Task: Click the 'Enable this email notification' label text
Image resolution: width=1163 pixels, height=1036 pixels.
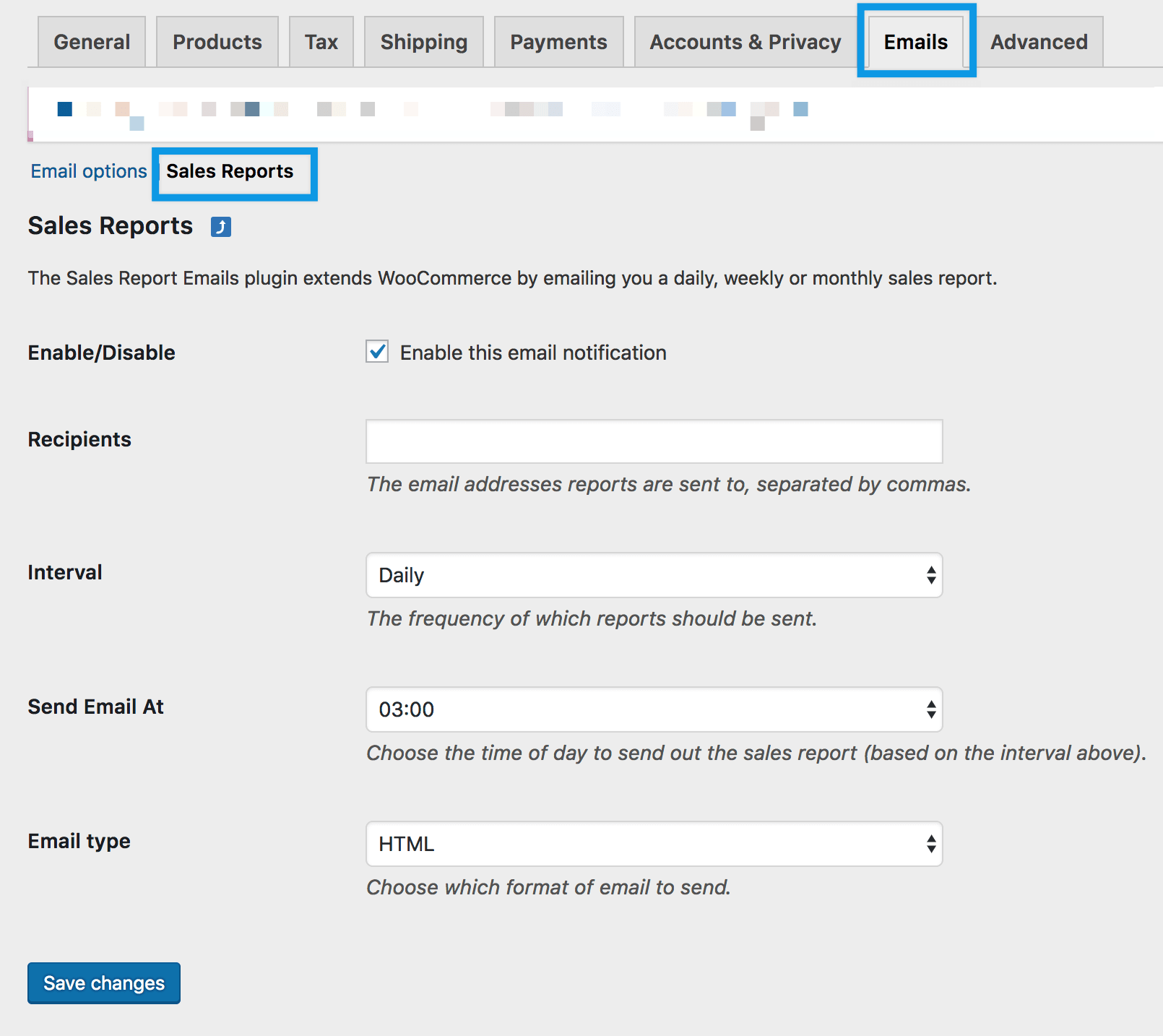Action: click(532, 353)
